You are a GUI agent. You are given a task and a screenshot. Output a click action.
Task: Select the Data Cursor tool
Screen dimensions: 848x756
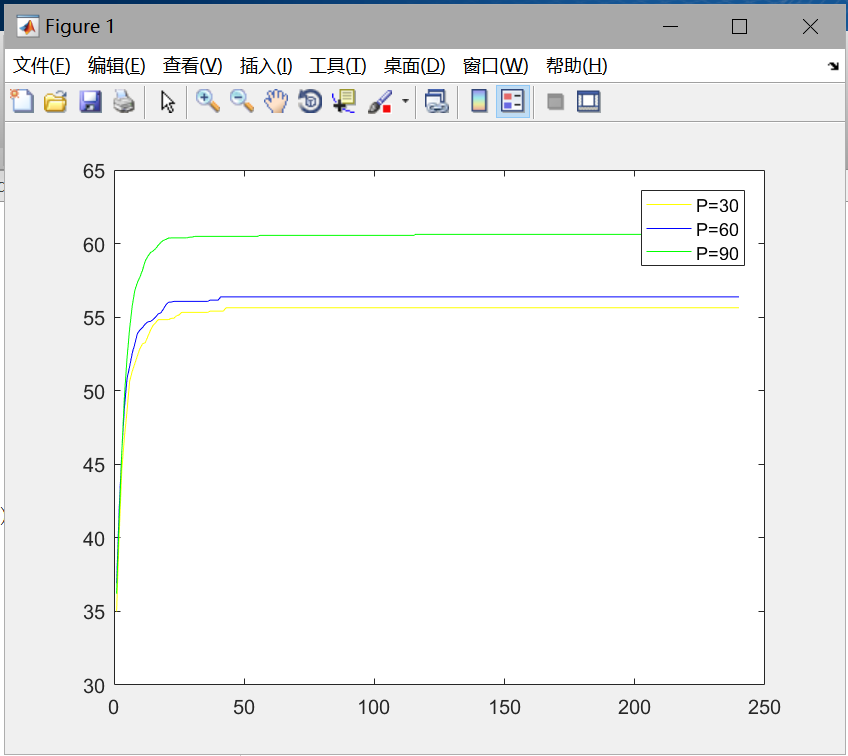[344, 101]
